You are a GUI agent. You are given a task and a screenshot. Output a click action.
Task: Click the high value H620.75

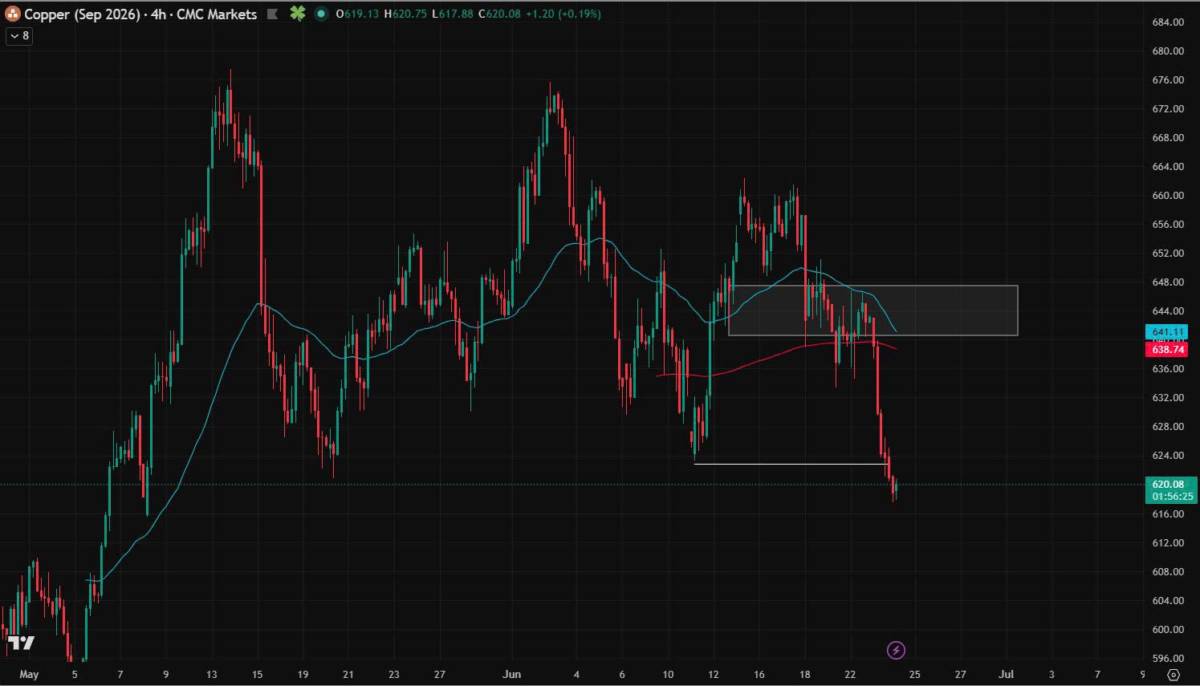coord(404,15)
